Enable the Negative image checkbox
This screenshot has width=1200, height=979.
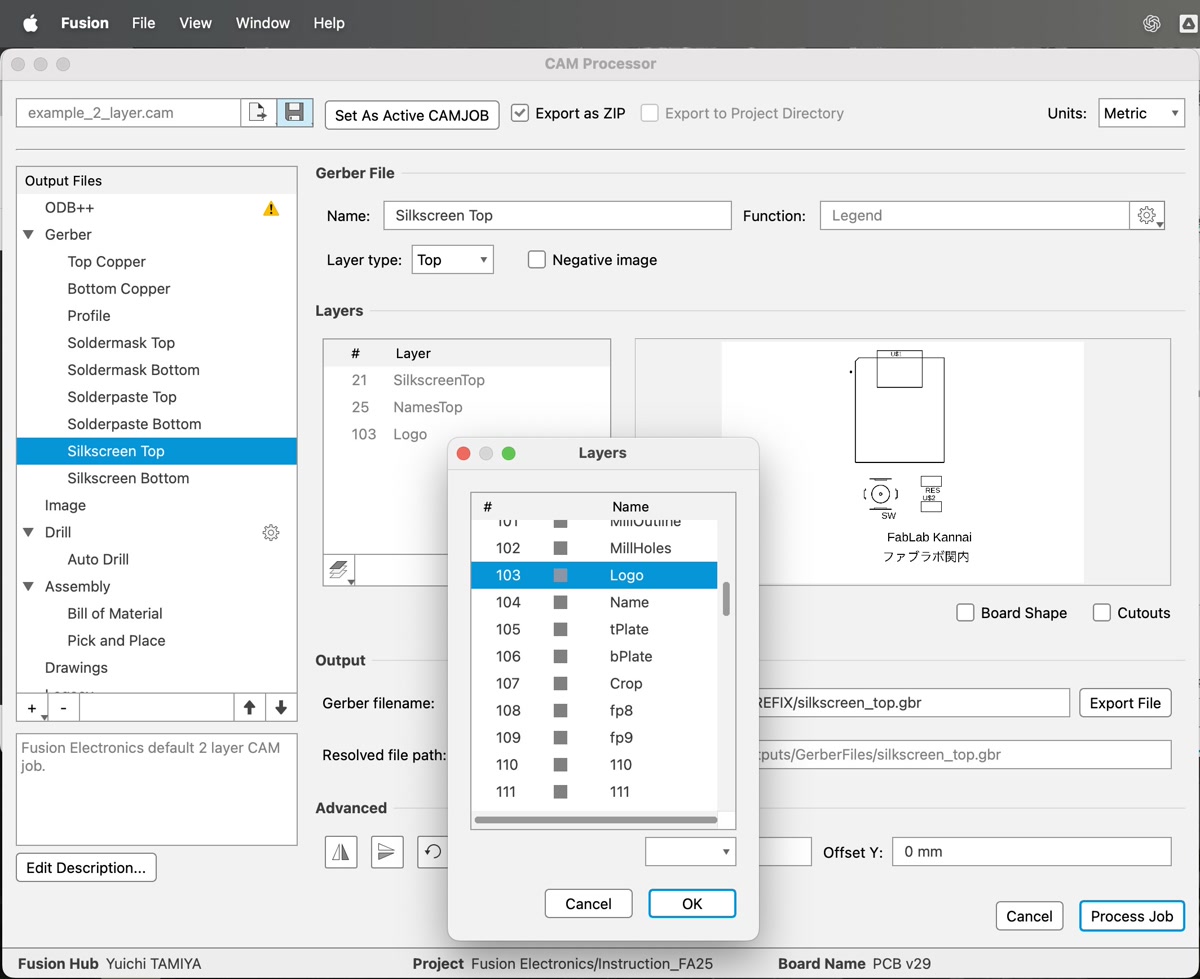coord(537,260)
